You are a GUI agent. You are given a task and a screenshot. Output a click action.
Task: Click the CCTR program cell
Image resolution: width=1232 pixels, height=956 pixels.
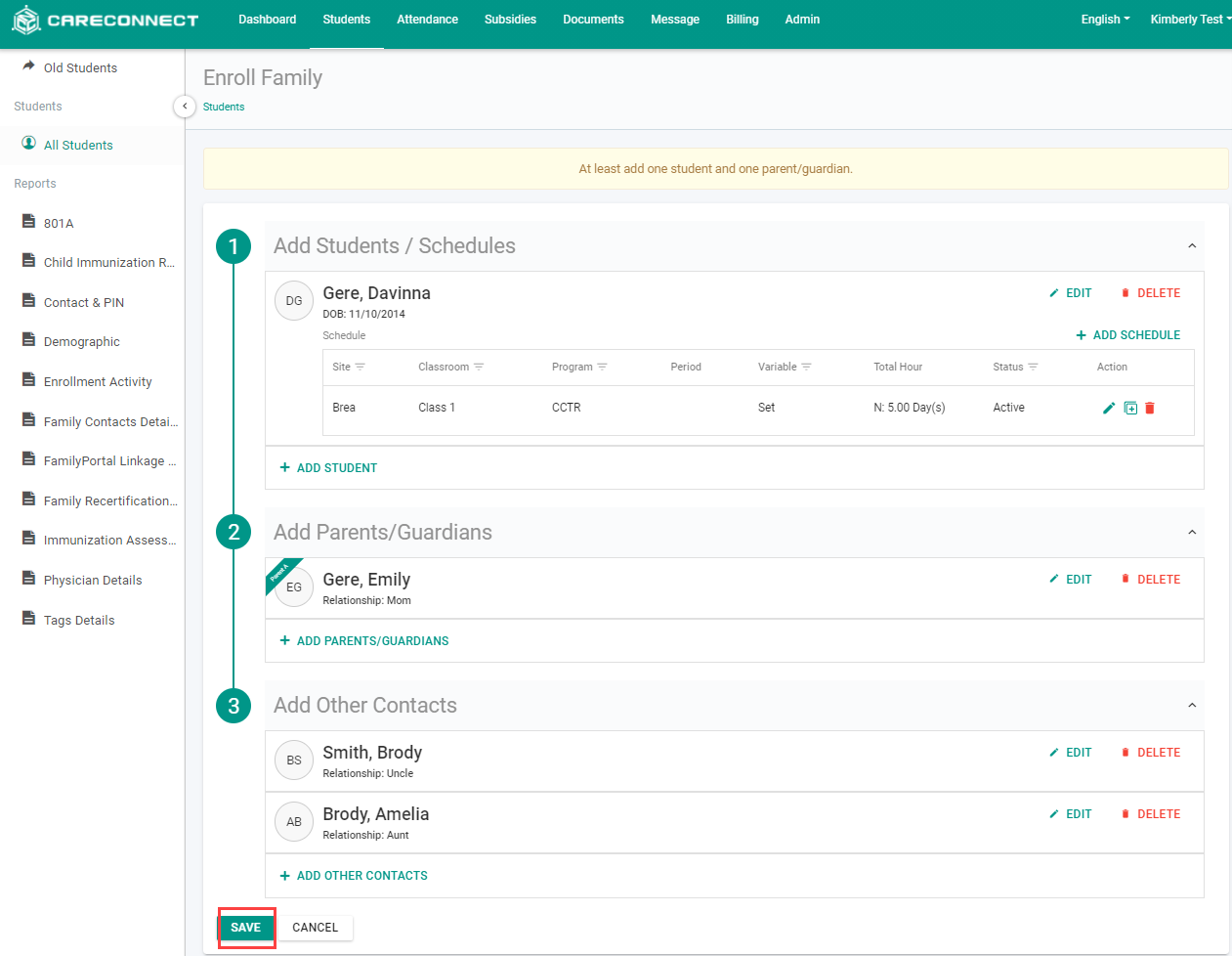click(567, 408)
